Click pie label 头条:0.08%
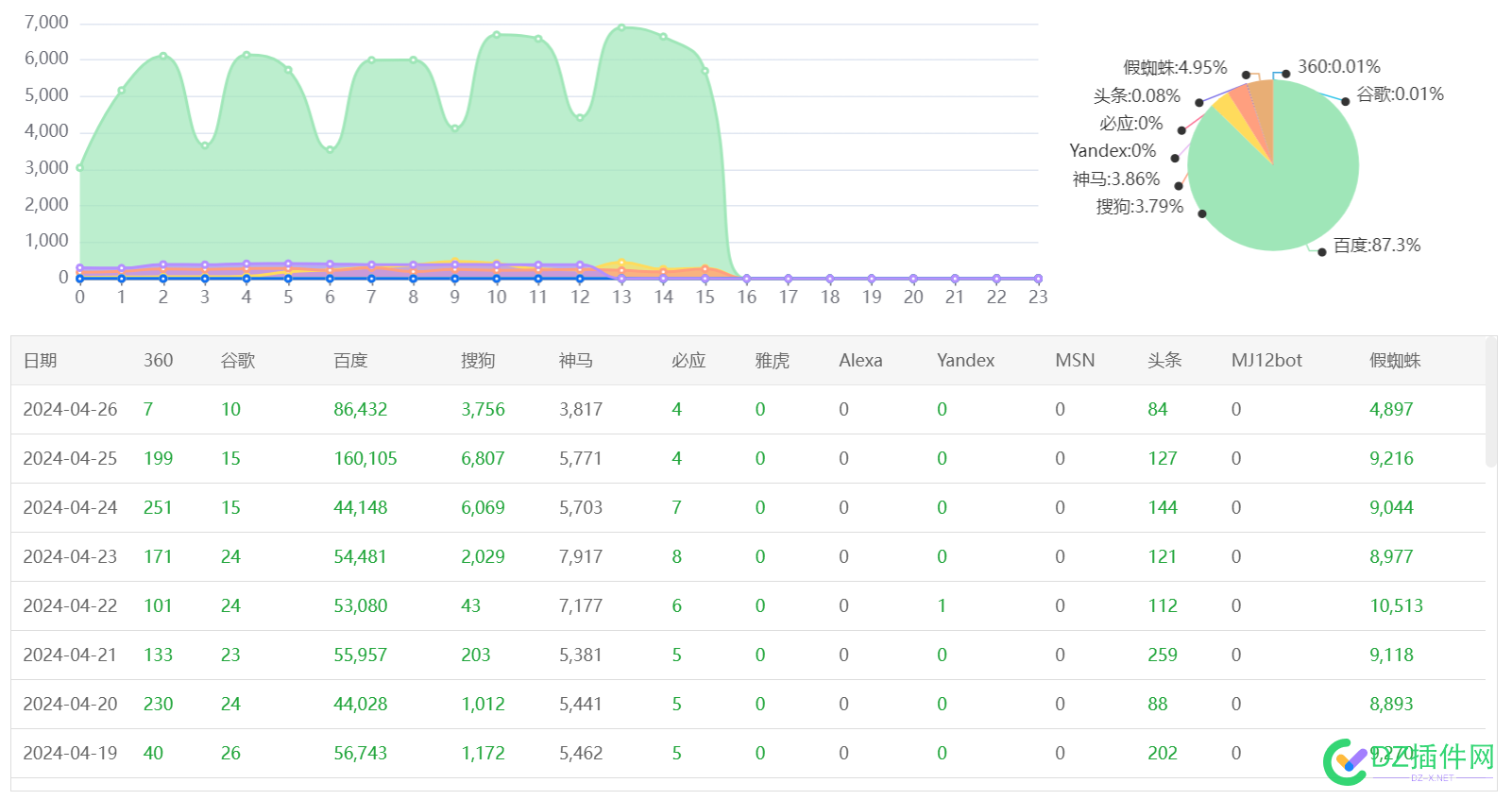 [x=1137, y=96]
